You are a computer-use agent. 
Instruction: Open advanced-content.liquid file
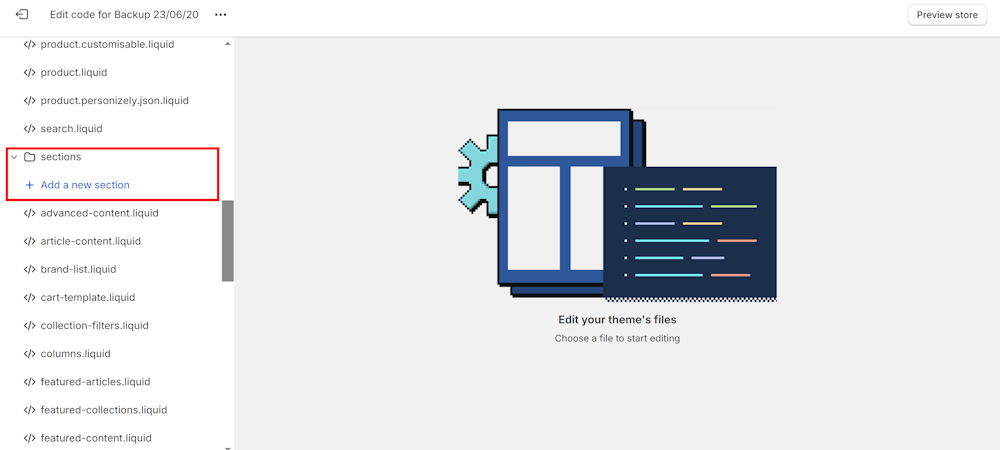(x=99, y=213)
